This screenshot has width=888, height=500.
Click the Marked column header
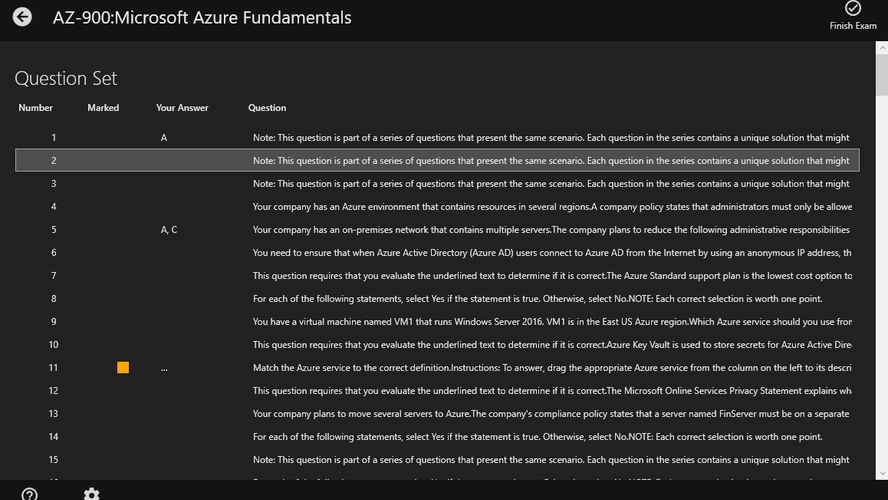click(x=103, y=108)
